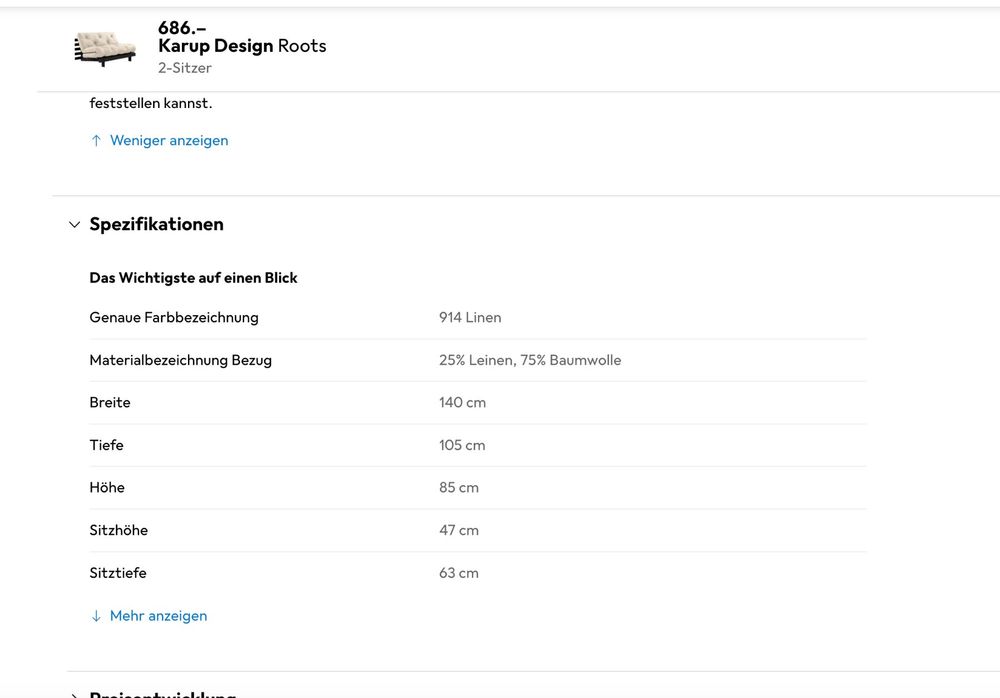Click 'Das Wichtigste auf einen Blick' heading
Viewport: 1000px width, 698px height.
point(193,278)
